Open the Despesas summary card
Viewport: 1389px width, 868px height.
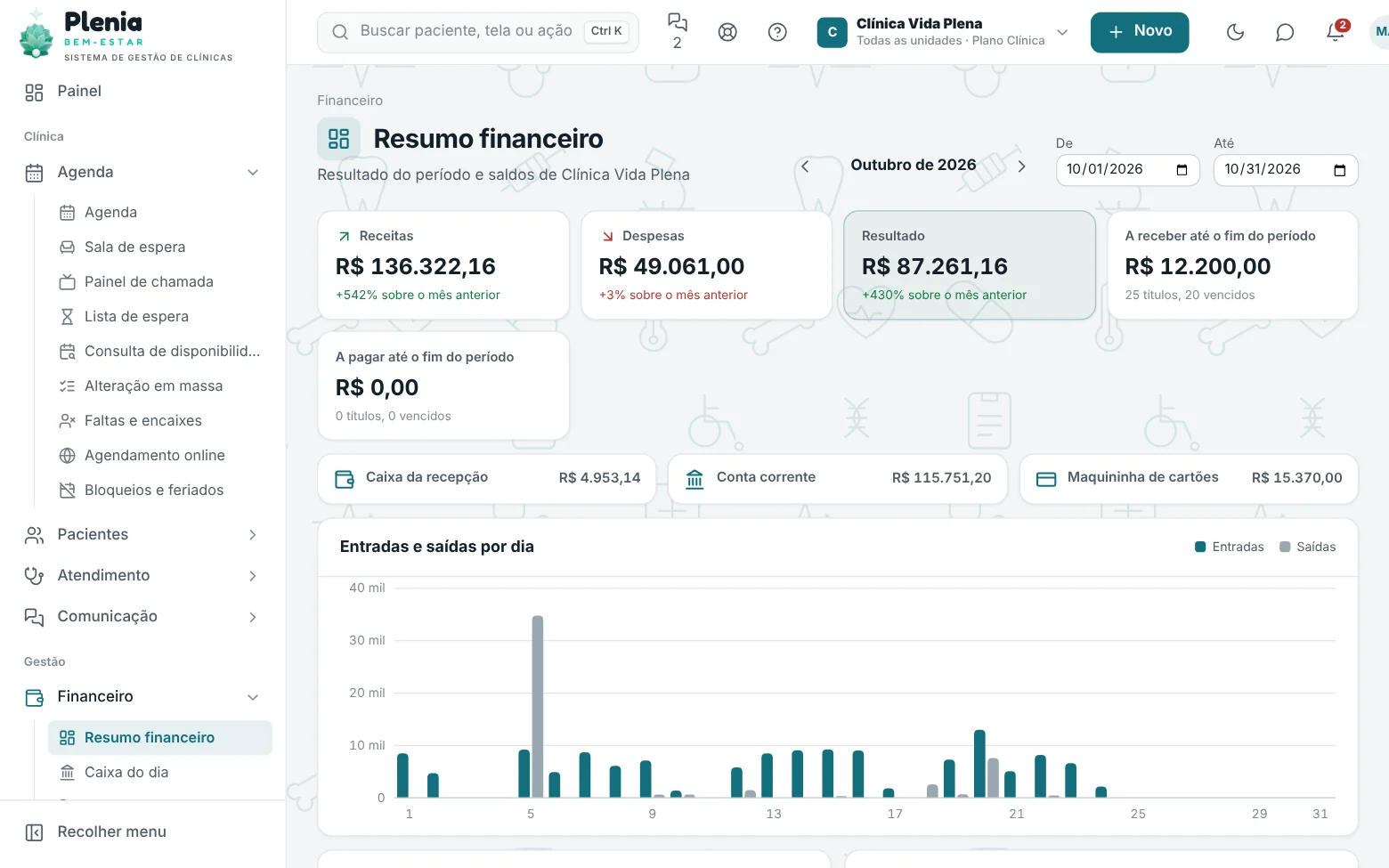(x=706, y=265)
